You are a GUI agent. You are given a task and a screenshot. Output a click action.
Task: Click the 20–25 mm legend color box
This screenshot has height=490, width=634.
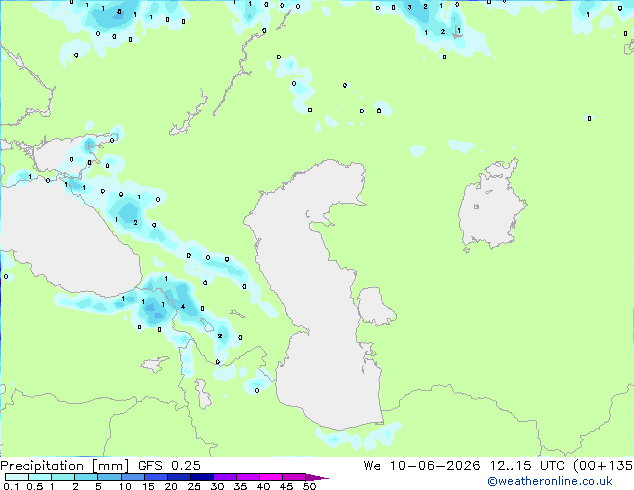pos(178,477)
